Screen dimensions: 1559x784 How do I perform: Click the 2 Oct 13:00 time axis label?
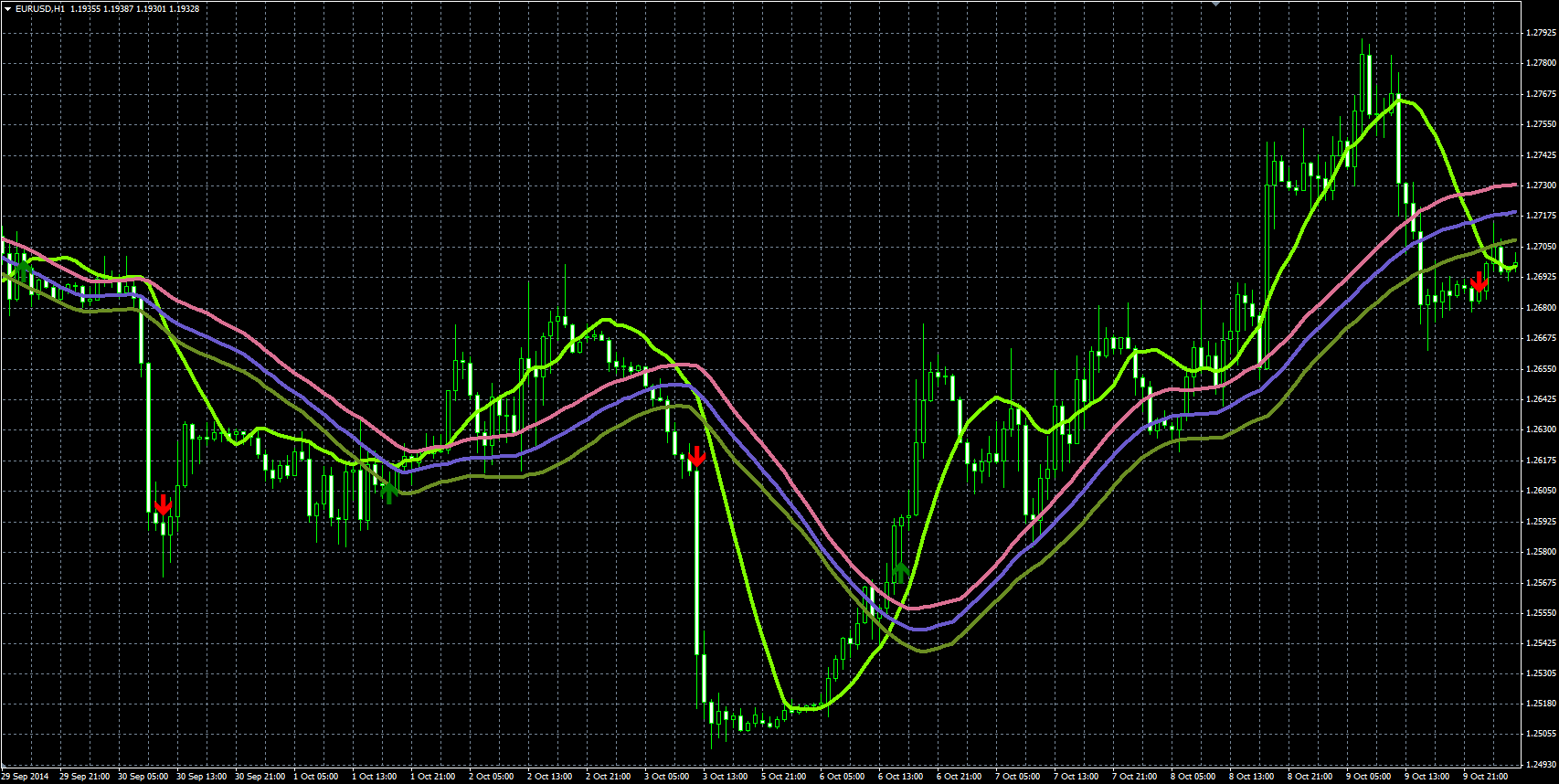point(550,777)
